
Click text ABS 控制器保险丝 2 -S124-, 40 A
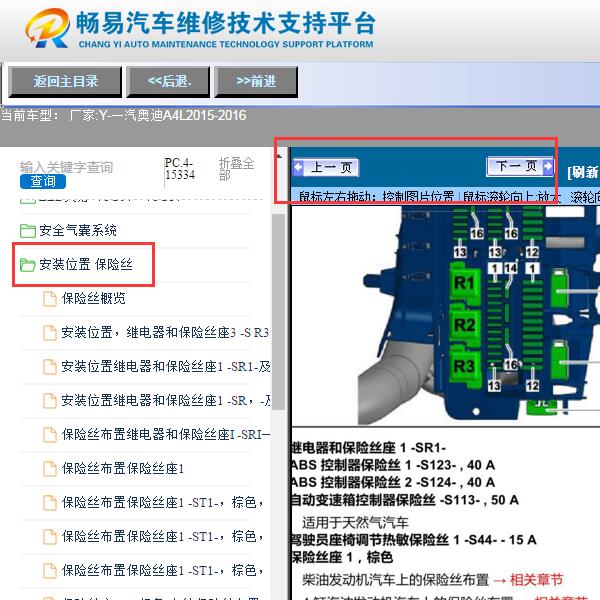point(393,482)
